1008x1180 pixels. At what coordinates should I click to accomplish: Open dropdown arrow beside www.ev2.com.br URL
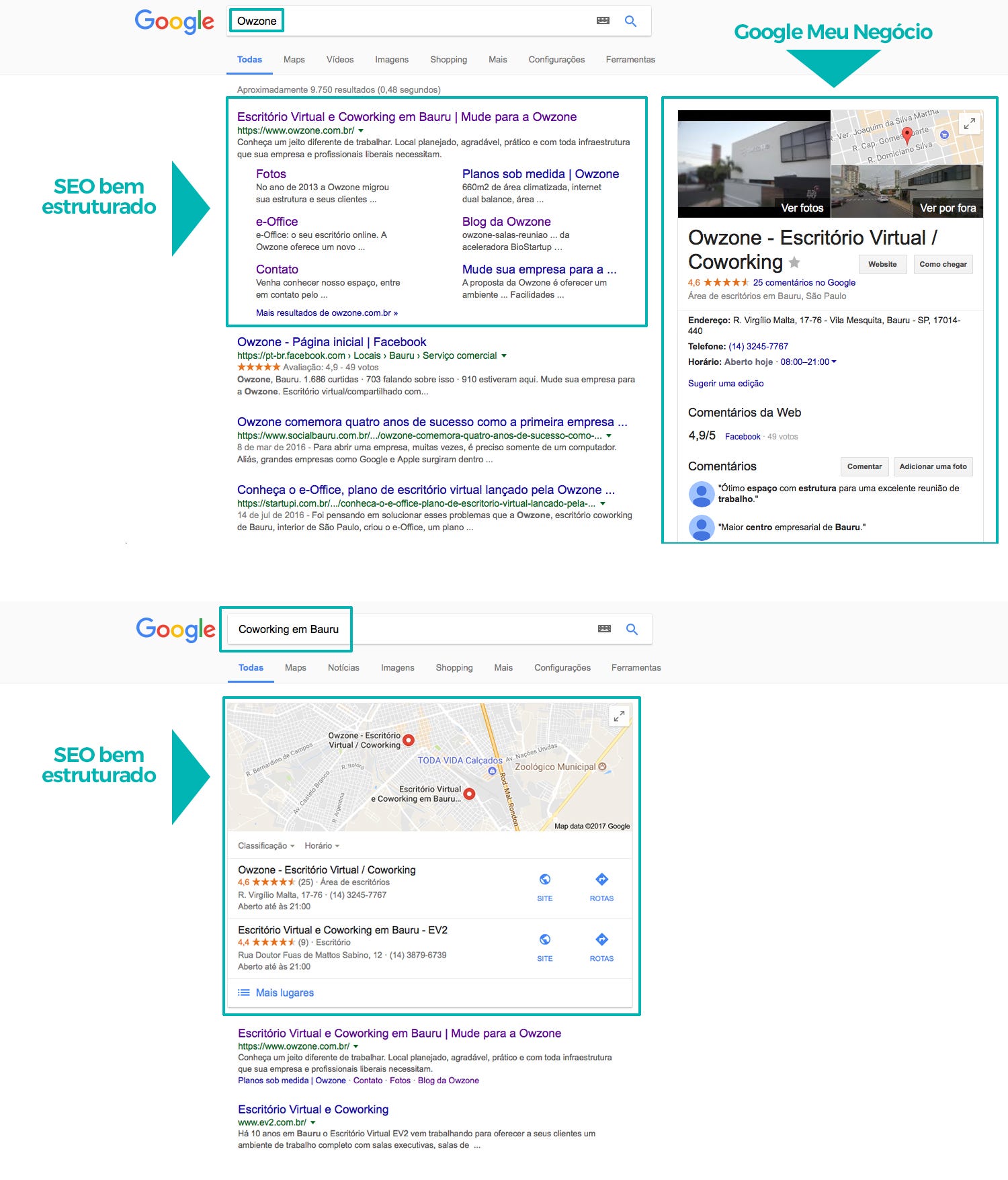click(313, 1123)
